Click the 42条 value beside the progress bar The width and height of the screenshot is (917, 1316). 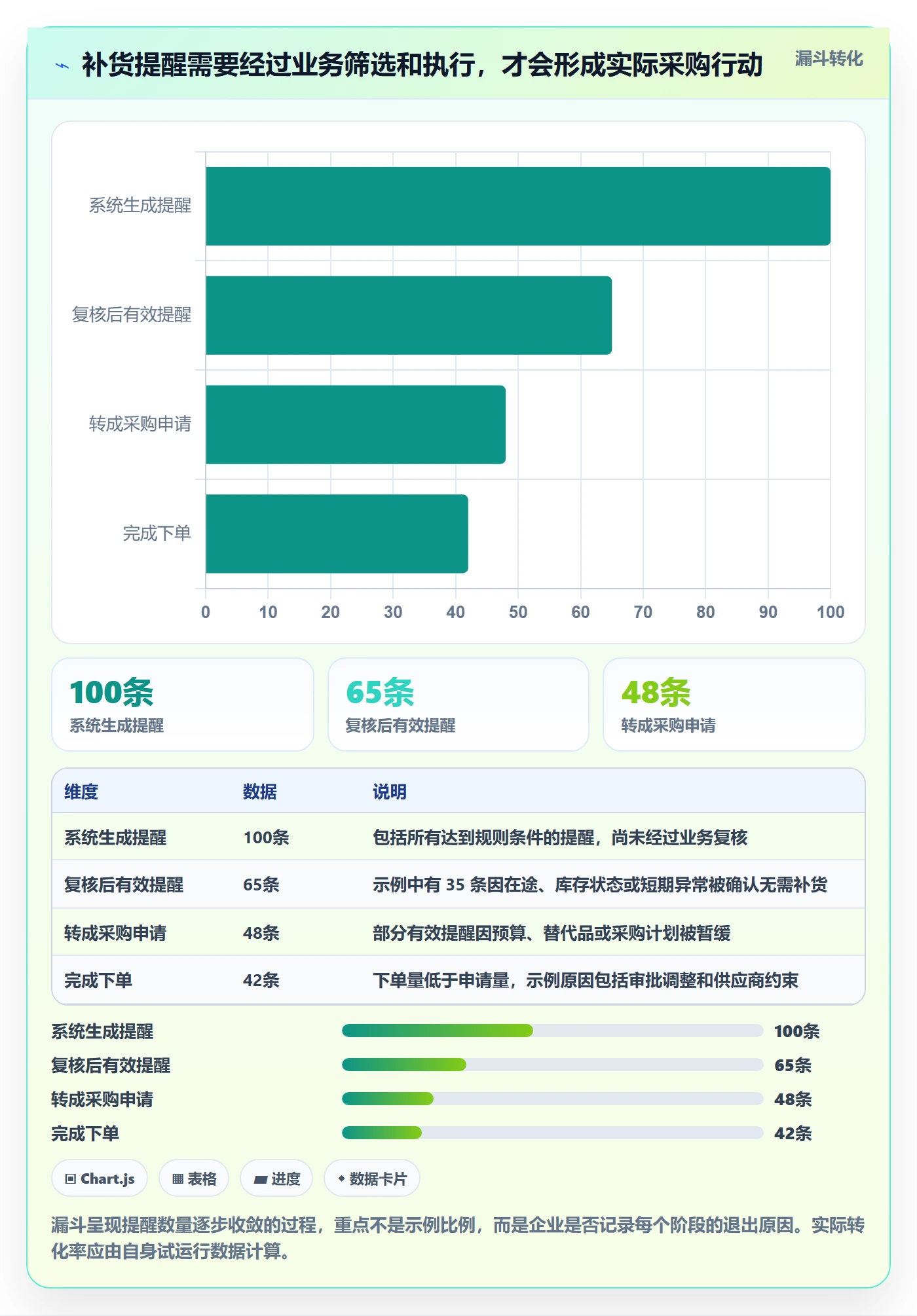tap(793, 1133)
